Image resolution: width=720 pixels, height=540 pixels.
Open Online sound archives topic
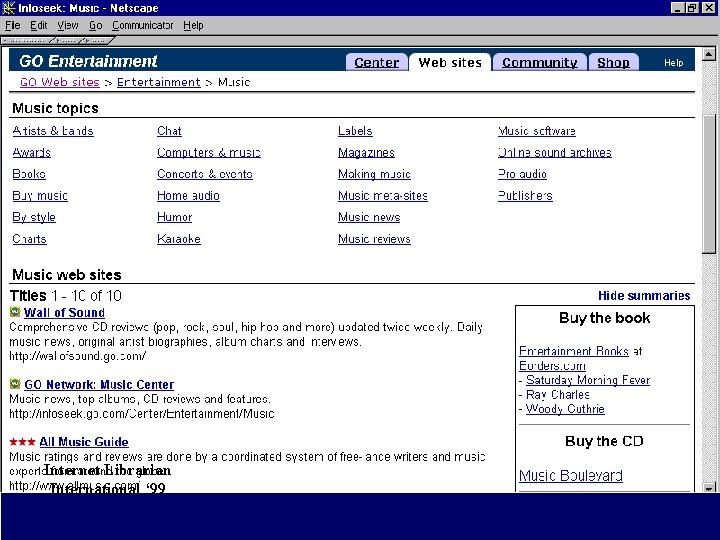tap(555, 152)
